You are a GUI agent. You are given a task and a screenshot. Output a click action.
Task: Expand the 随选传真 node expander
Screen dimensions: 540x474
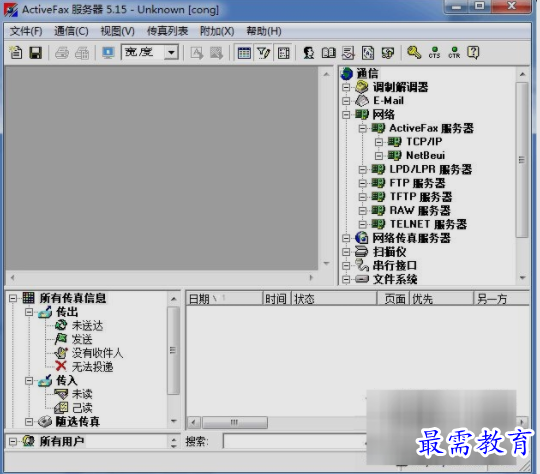click(29, 422)
